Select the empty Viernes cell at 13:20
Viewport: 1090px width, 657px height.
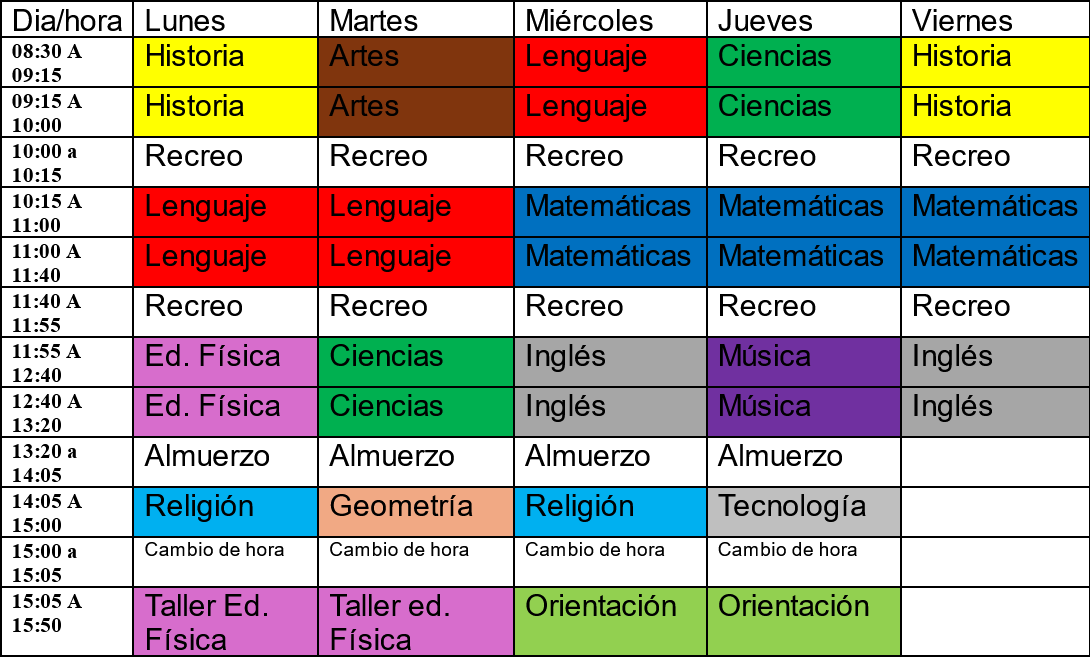[995, 462]
